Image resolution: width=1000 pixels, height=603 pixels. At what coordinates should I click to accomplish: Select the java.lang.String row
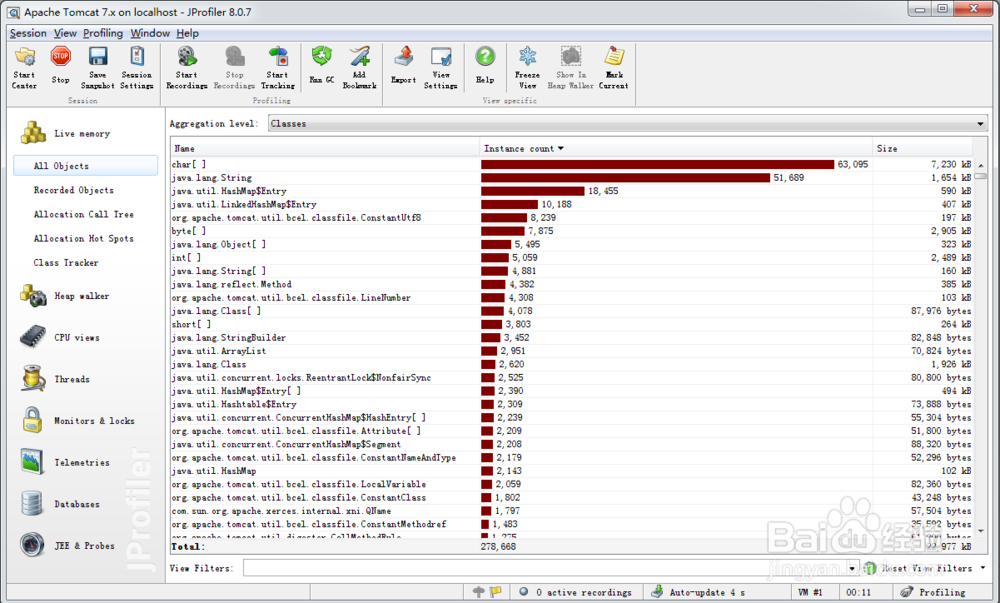(572, 178)
